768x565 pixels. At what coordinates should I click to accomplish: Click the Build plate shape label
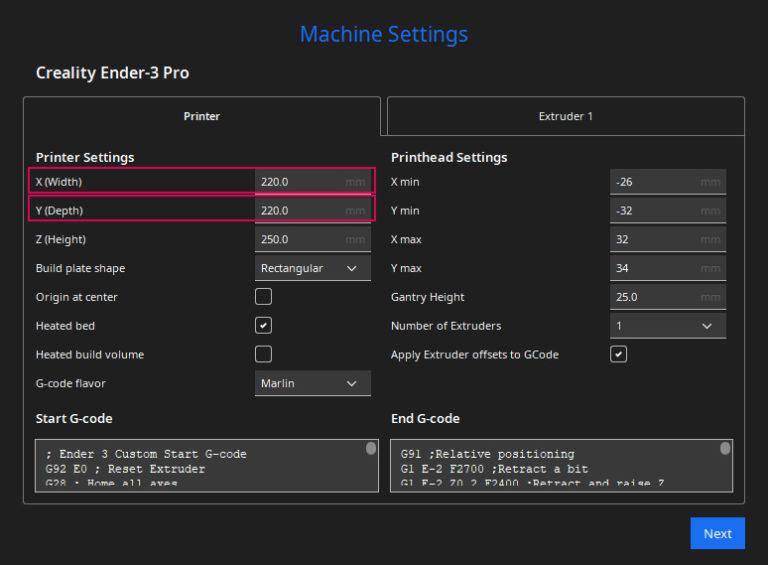tap(80, 268)
